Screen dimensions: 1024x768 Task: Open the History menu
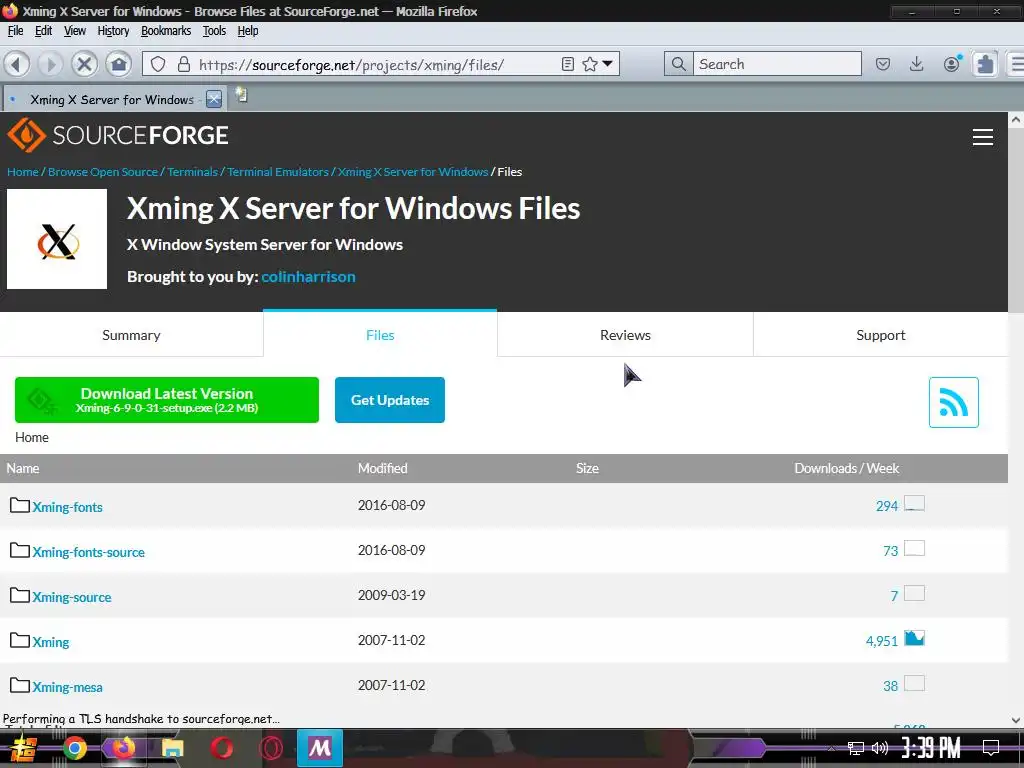pyautogui.click(x=113, y=31)
